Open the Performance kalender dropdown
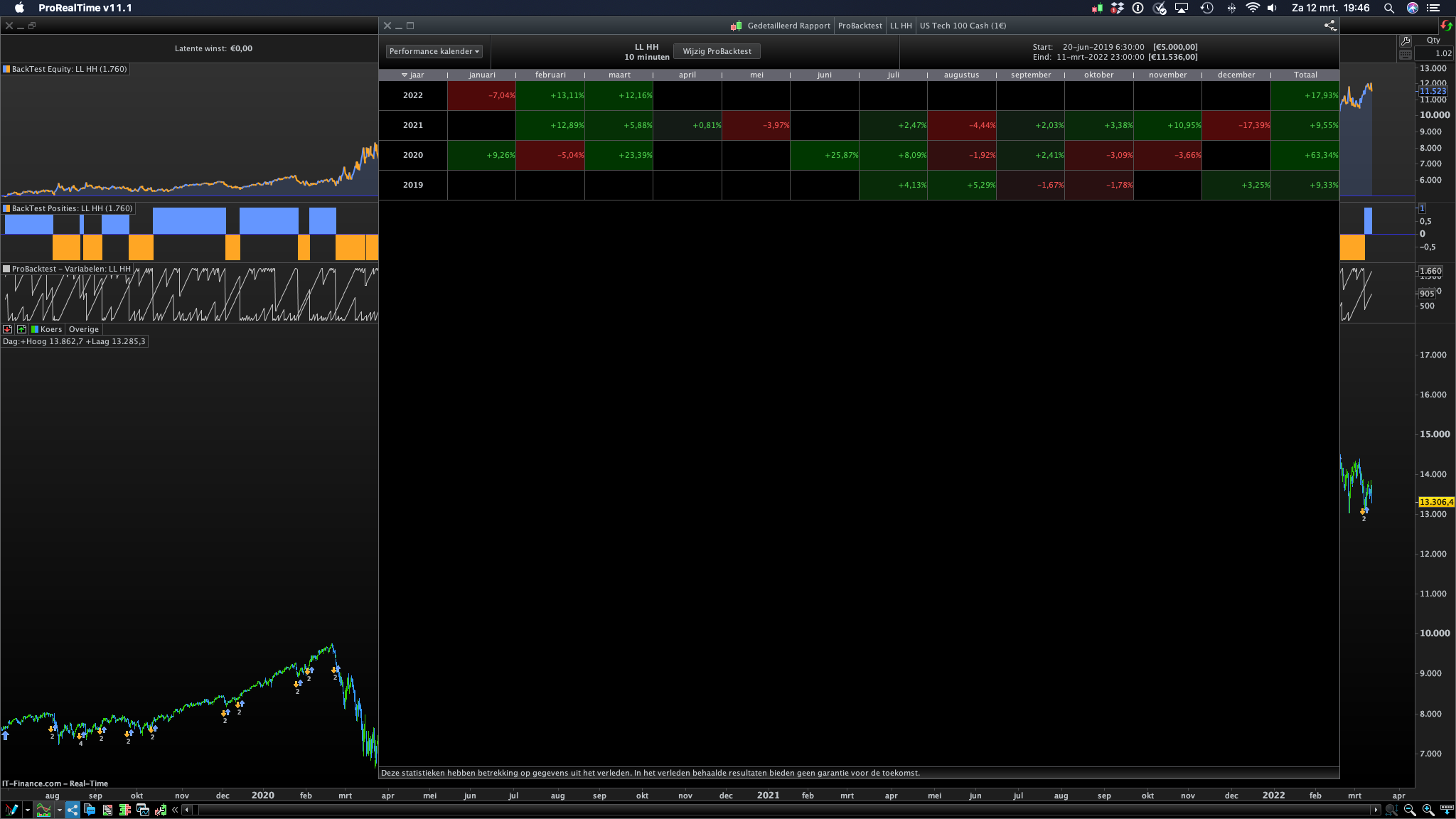The width and height of the screenshot is (1456, 819). tap(434, 51)
